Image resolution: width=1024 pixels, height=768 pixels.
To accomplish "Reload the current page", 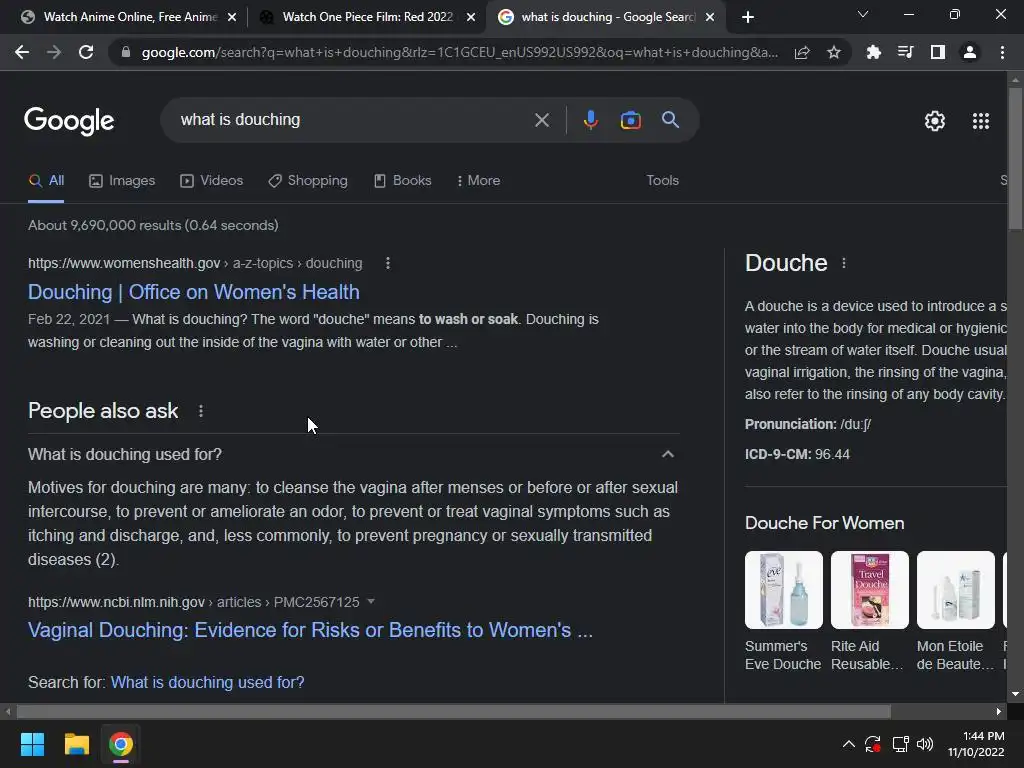I will coord(86,52).
